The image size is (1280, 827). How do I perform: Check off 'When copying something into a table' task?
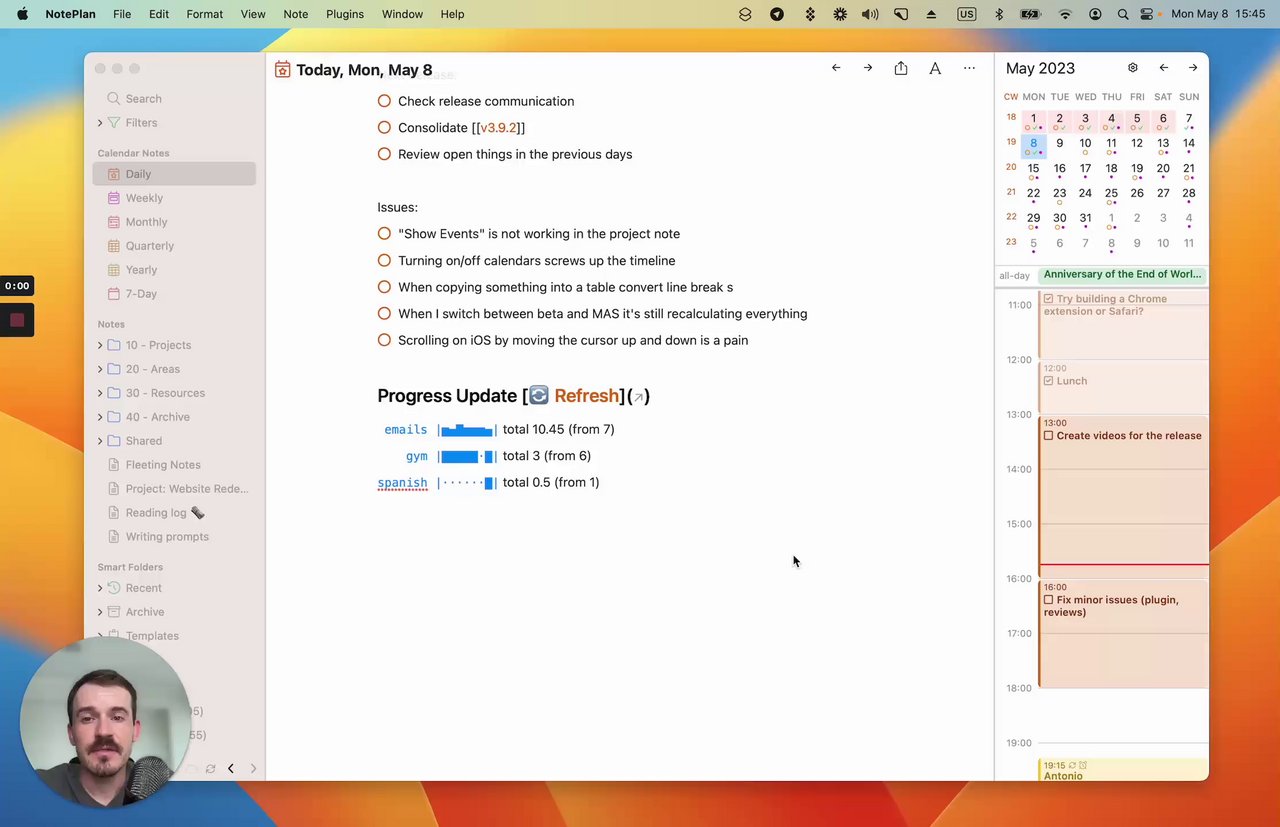(x=384, y=287)
